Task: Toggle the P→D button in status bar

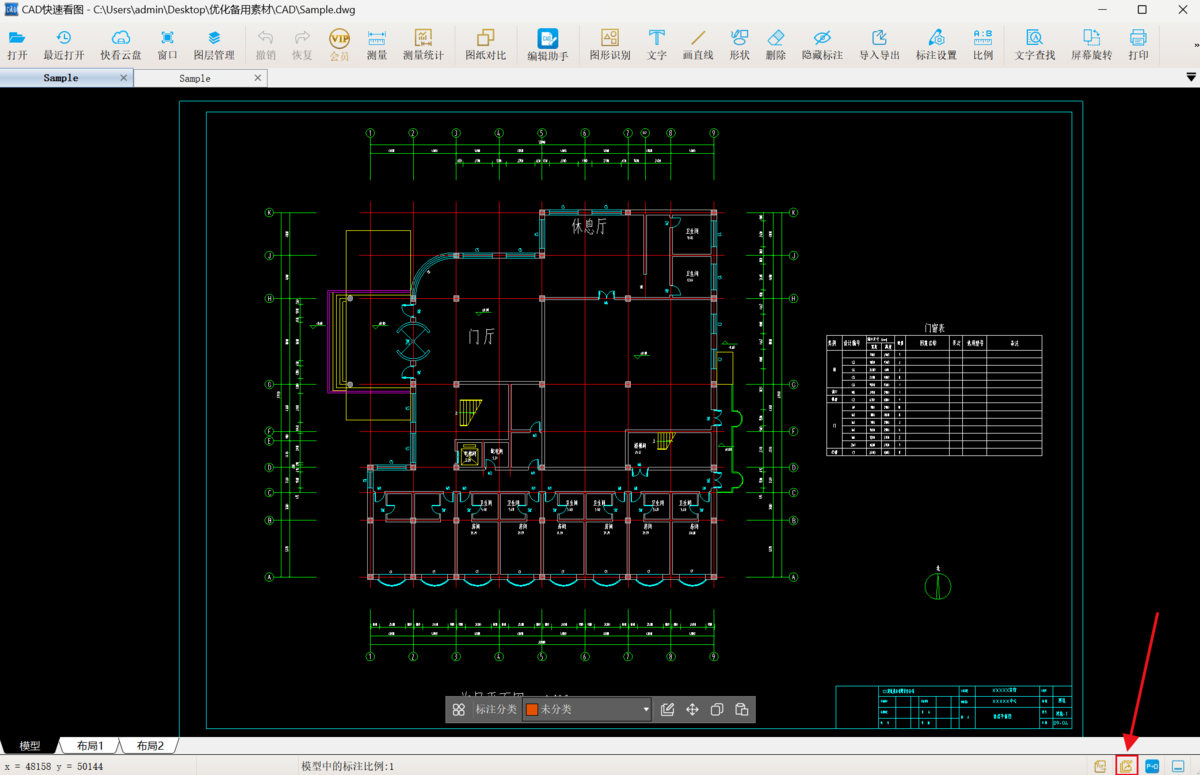Action: coord(1152,766)
